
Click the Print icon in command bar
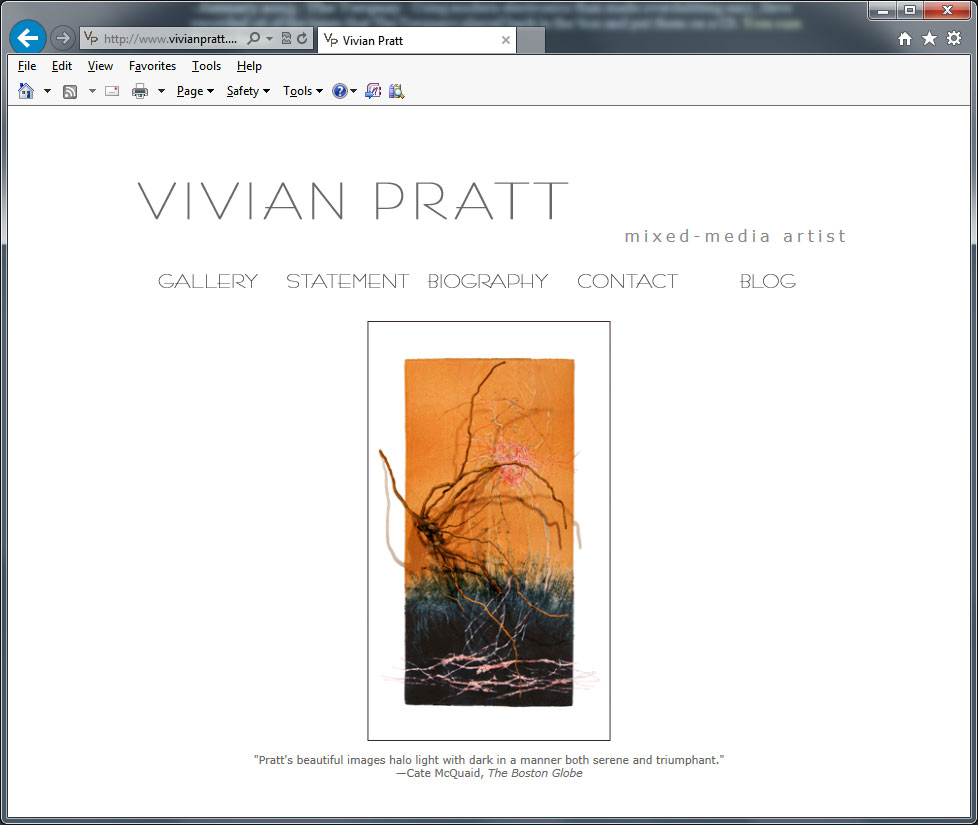coord(140,91)
